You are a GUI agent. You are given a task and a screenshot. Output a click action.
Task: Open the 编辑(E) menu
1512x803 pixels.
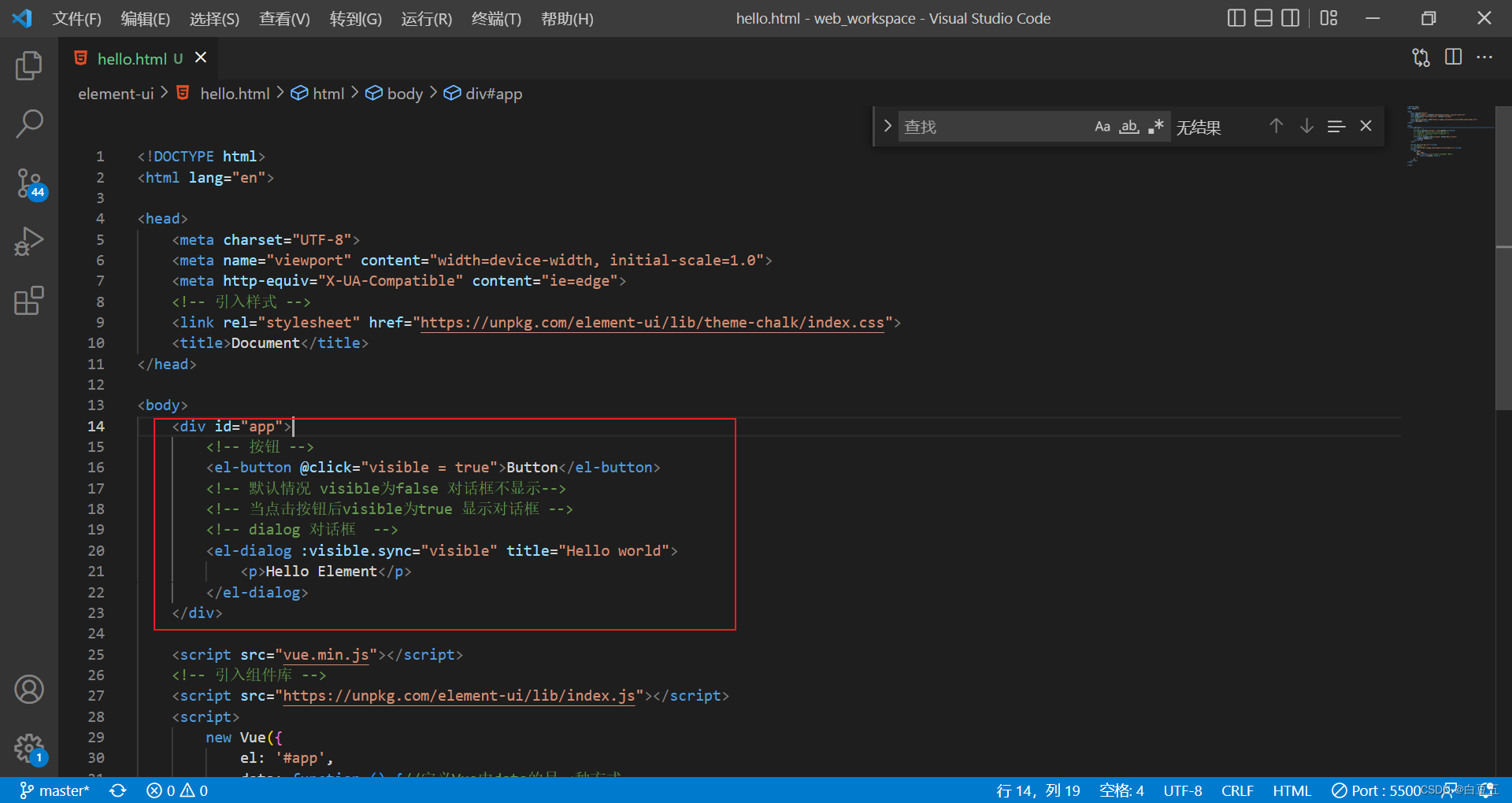point(146,18)
